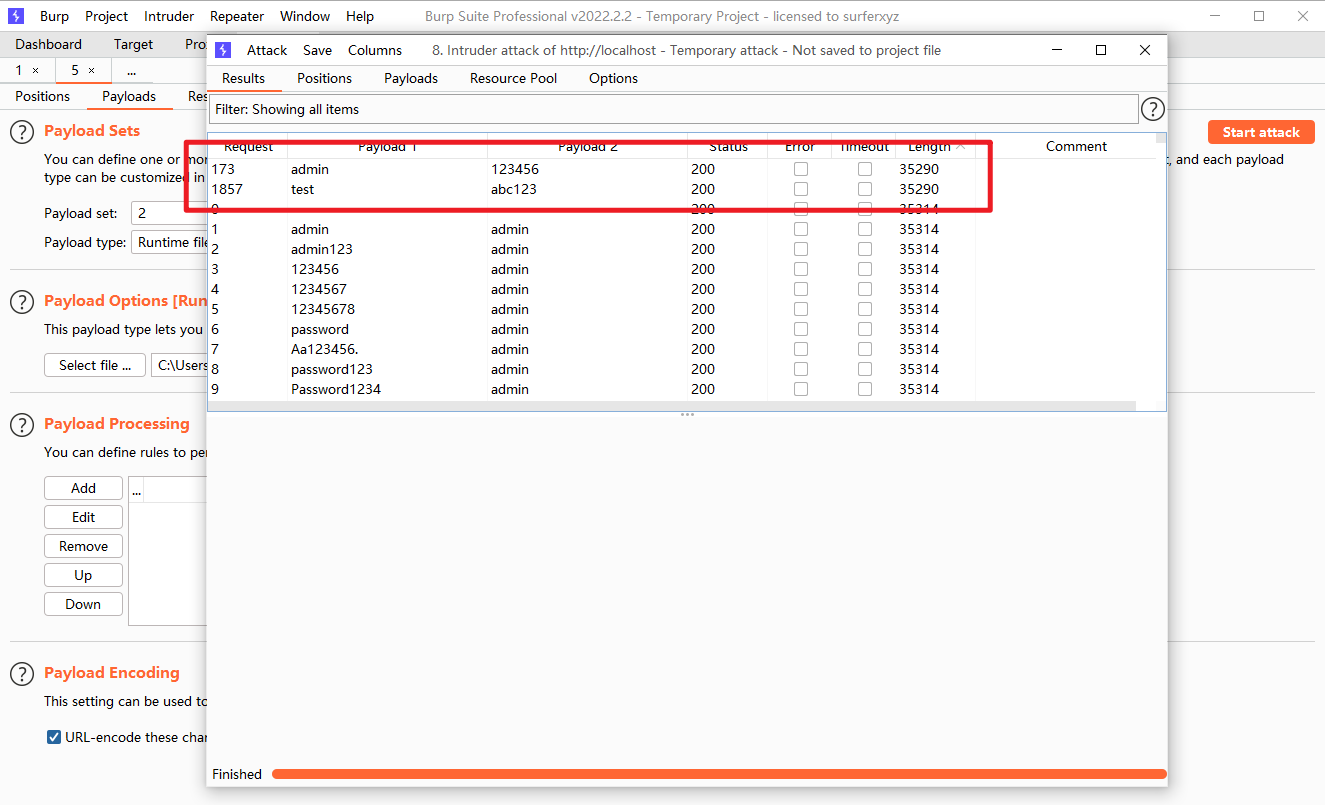The image size is (1325, 805).
Task: Click the orange Finished progress bar
Action: tap(718, 774)
